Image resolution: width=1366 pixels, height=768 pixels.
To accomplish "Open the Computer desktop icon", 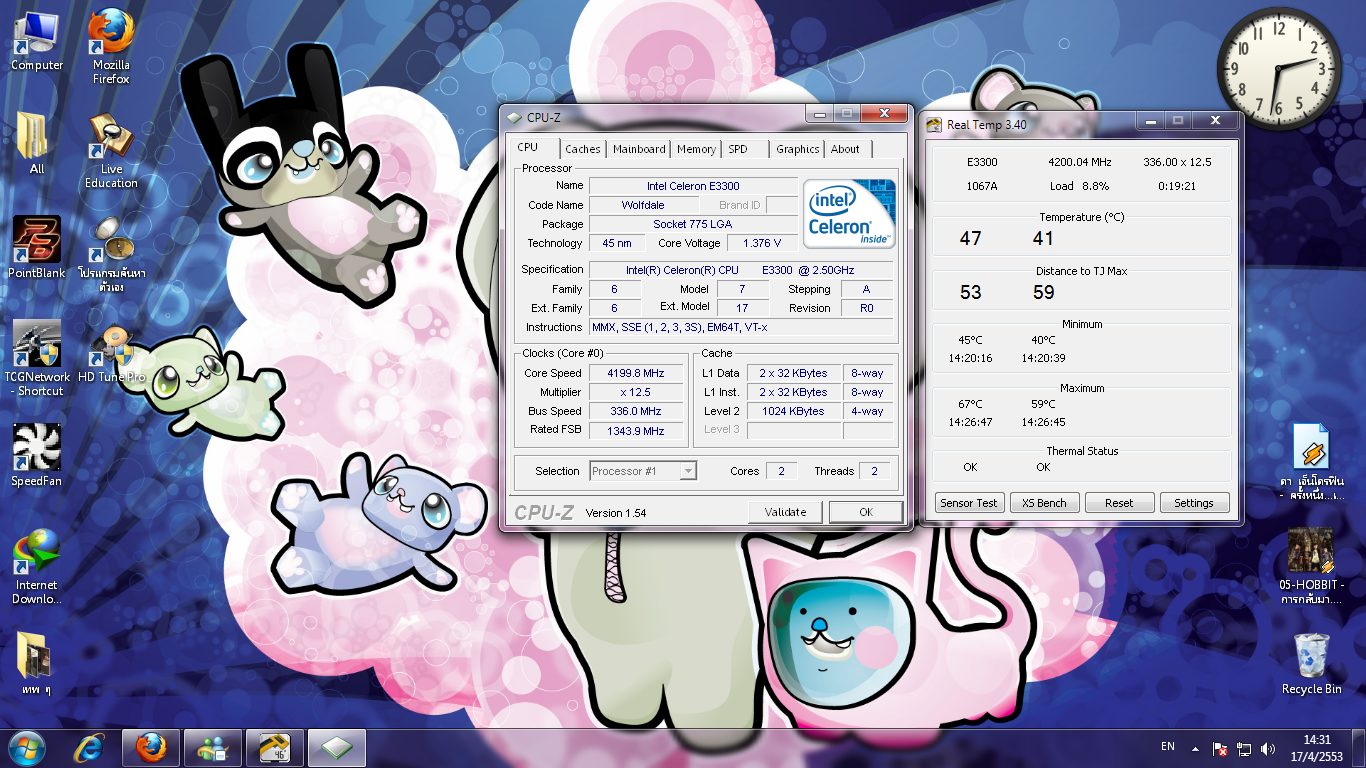I will (37, 42).
